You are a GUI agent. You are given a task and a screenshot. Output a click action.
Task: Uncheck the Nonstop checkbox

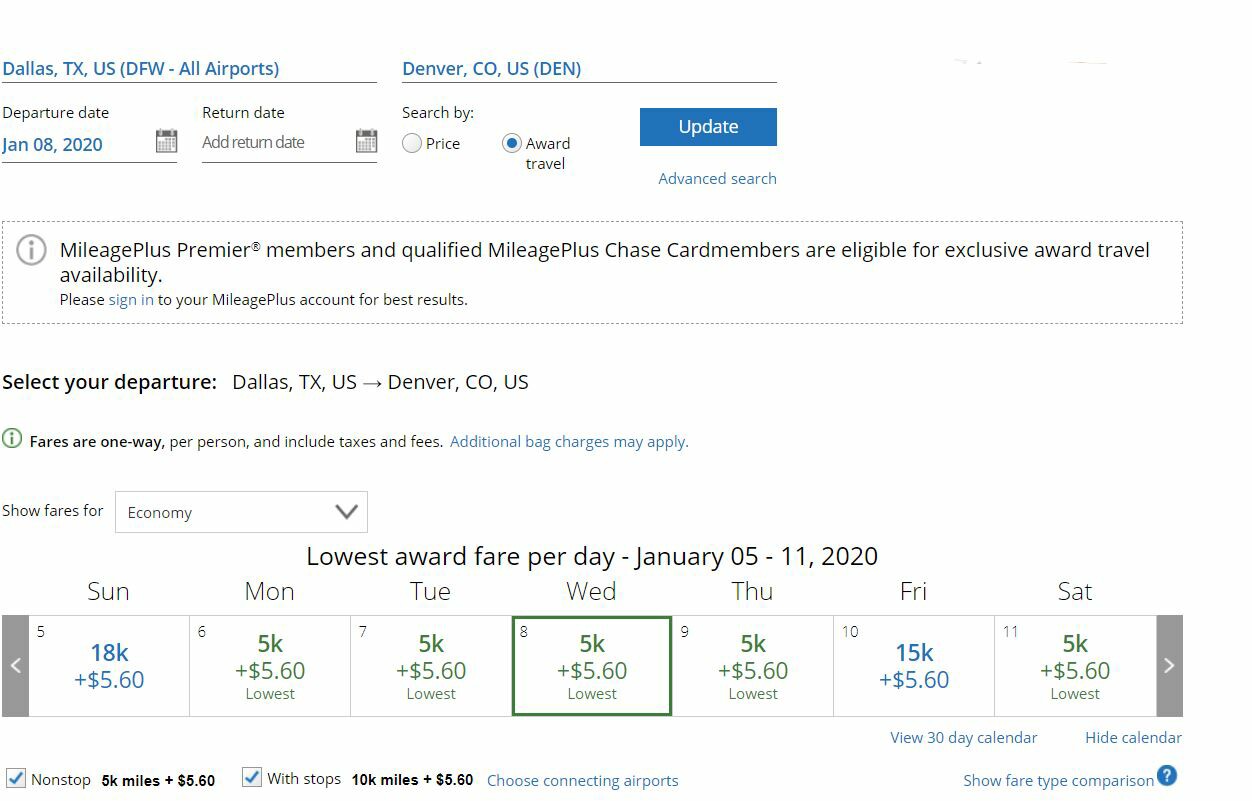pyautogui.click(x=16, y=778)
